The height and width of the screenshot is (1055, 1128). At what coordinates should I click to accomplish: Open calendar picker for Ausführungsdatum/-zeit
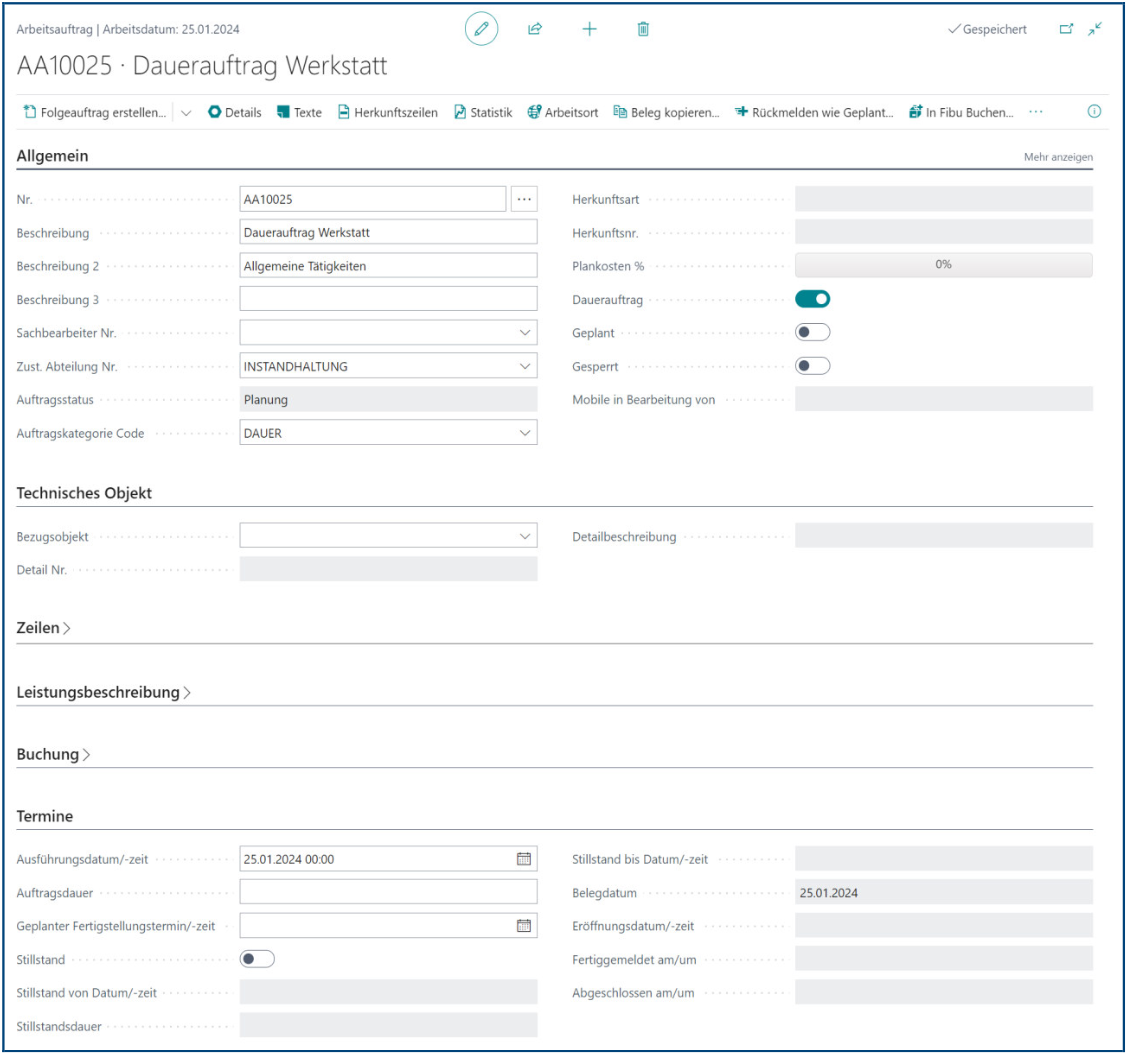(524, 859)
